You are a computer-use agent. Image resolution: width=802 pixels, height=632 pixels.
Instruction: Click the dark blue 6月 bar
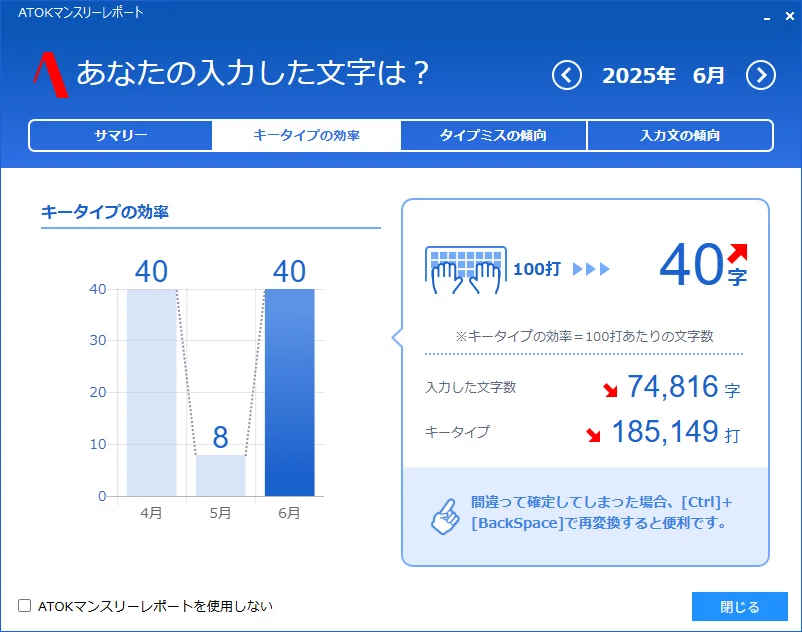coord(289,393)
